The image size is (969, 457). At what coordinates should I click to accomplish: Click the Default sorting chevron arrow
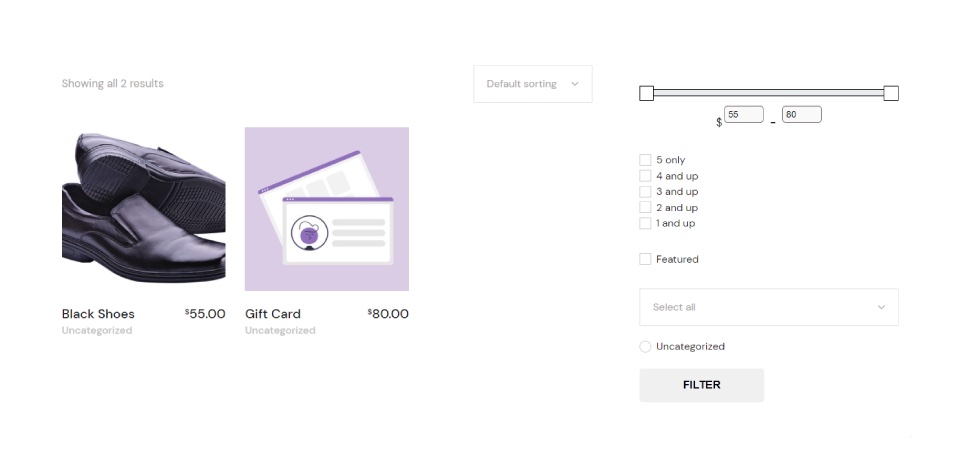pos(575,84)
